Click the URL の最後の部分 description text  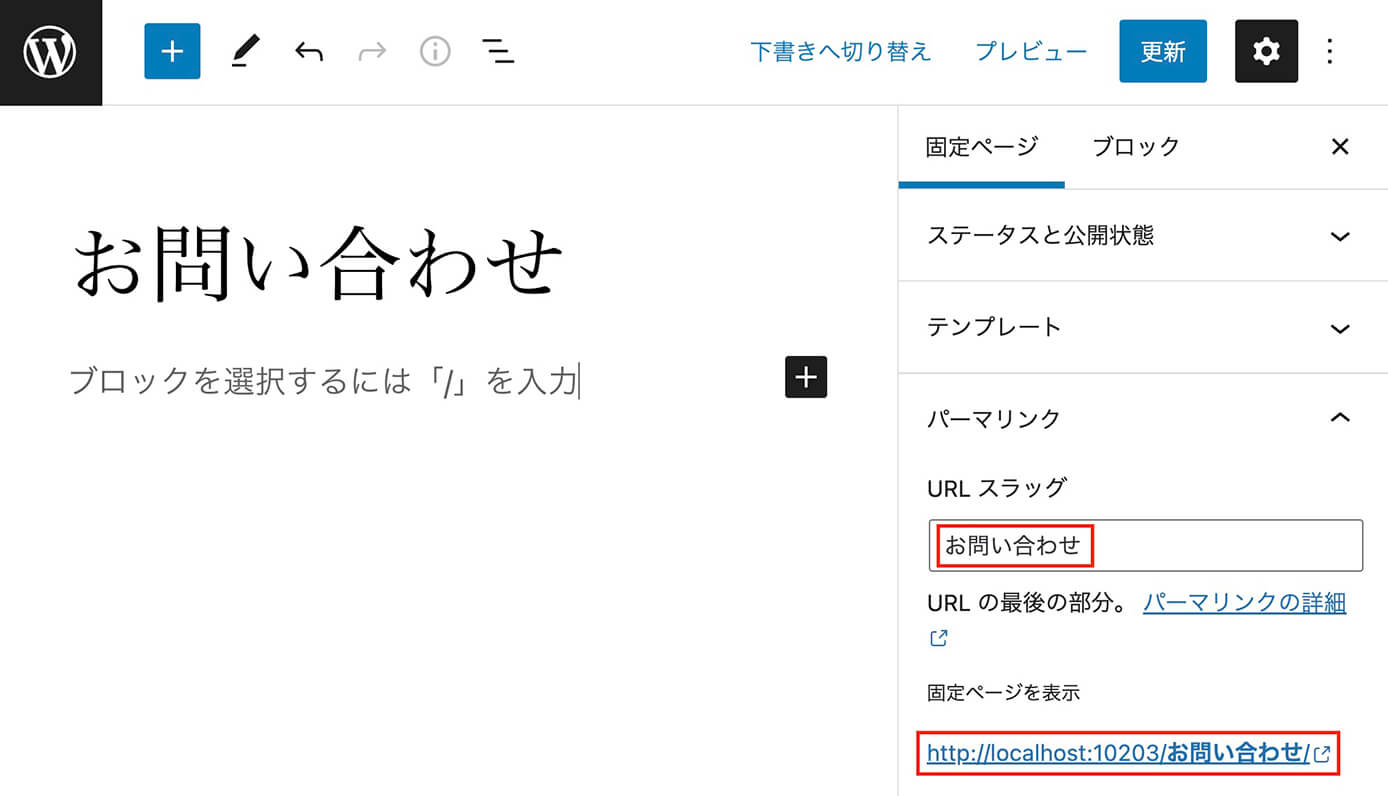(1028, 604)
